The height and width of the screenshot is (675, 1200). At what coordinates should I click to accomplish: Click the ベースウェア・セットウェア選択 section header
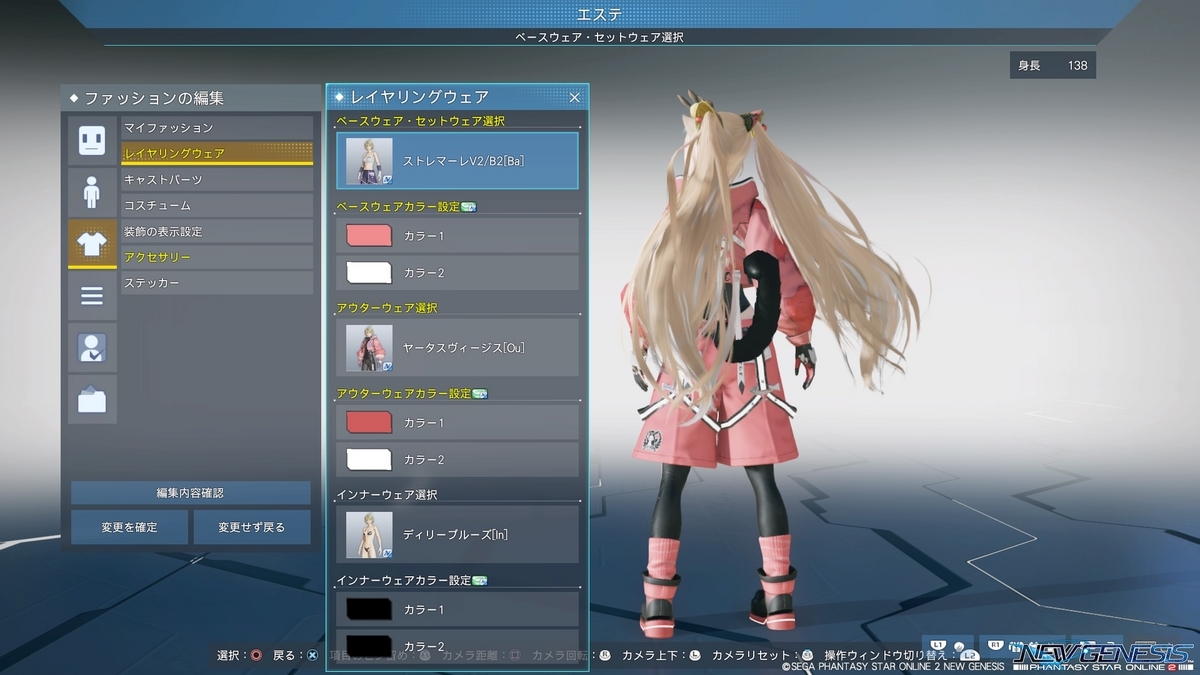pyautogui.click(x=421, y=121)
